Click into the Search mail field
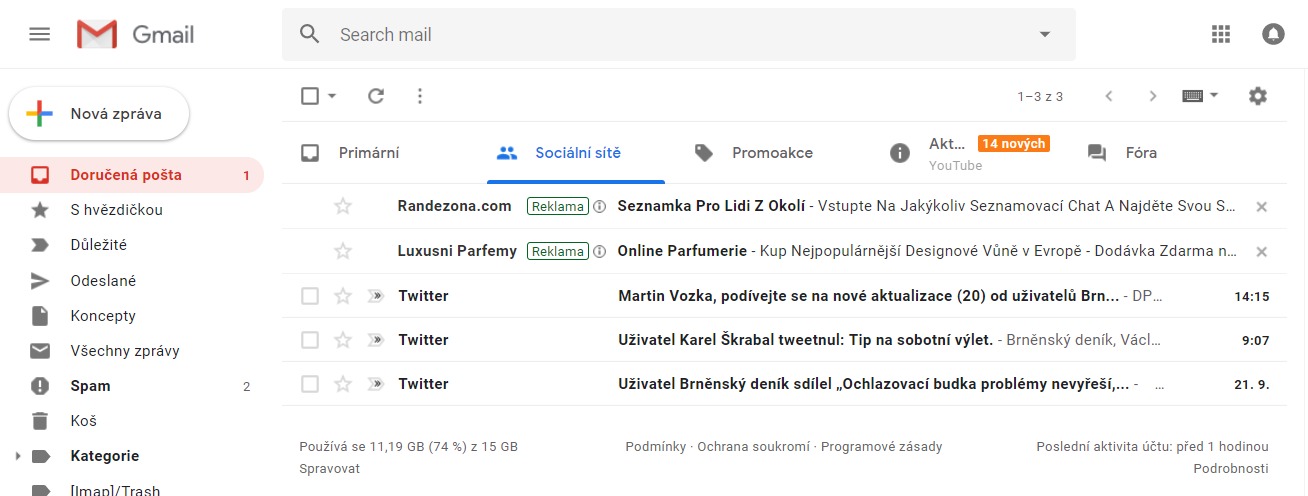Image resolution: width=1308 pixels, height=496 pixels. coord(680,34)
